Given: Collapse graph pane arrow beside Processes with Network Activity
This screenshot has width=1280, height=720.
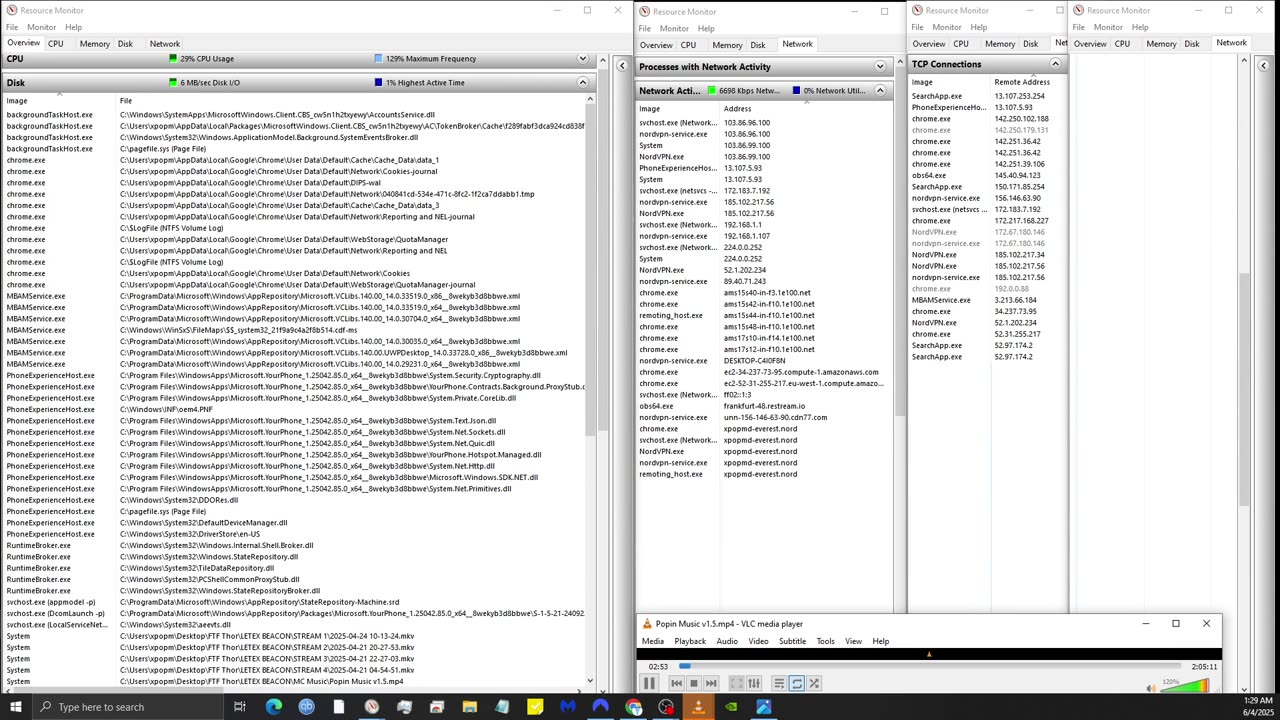Looking at the screenshot, I should (x=622, y=67).
